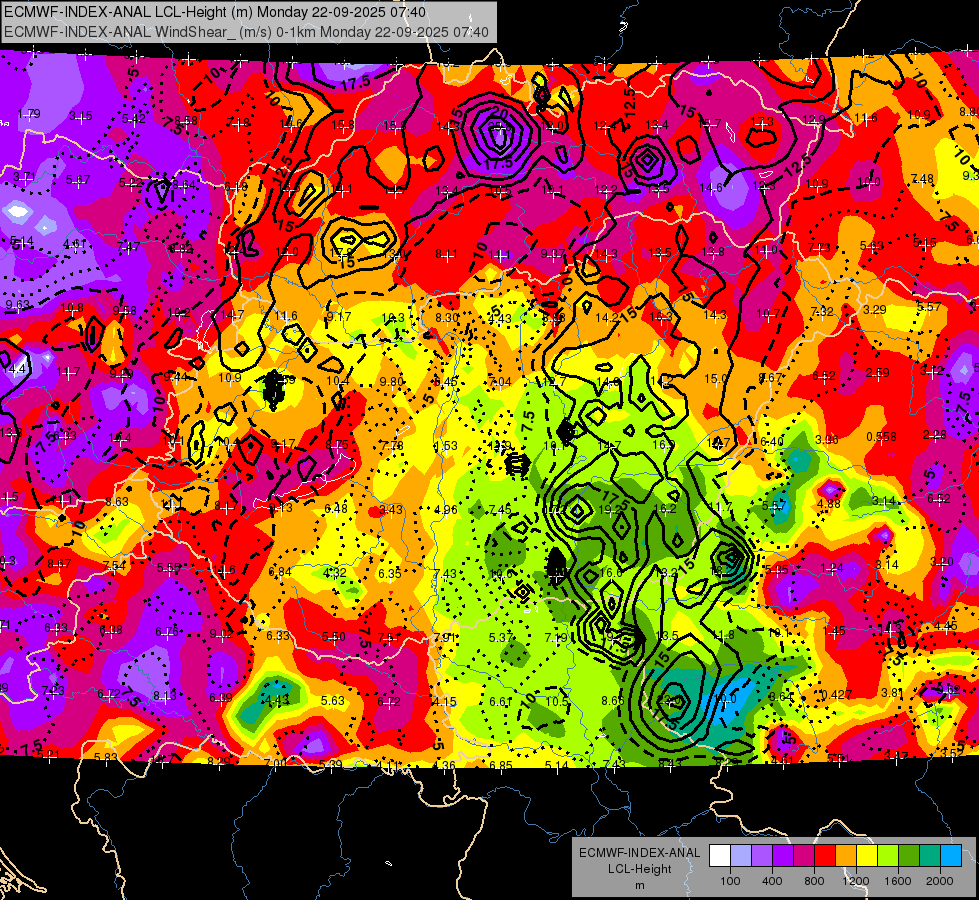Click the wind shear value 3.29

point(875,310)
